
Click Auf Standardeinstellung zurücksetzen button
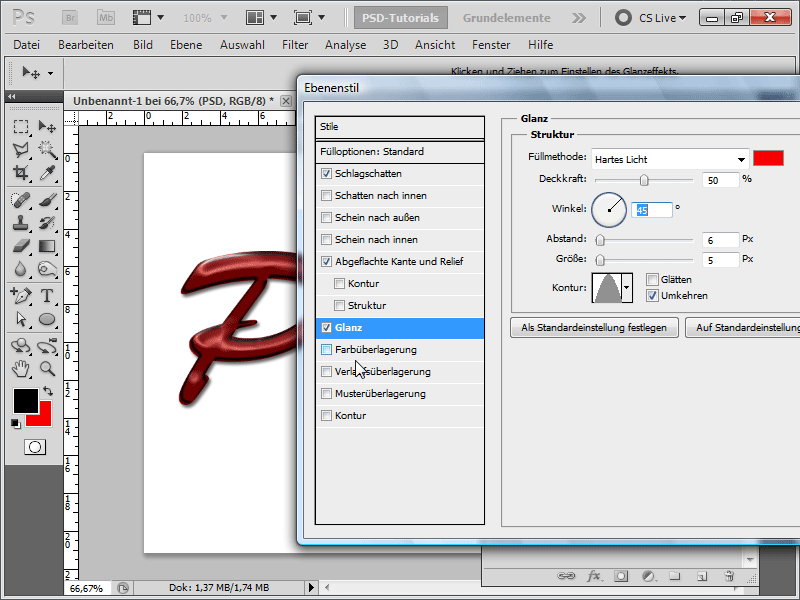pyautogui.click(x=743, y=328)
